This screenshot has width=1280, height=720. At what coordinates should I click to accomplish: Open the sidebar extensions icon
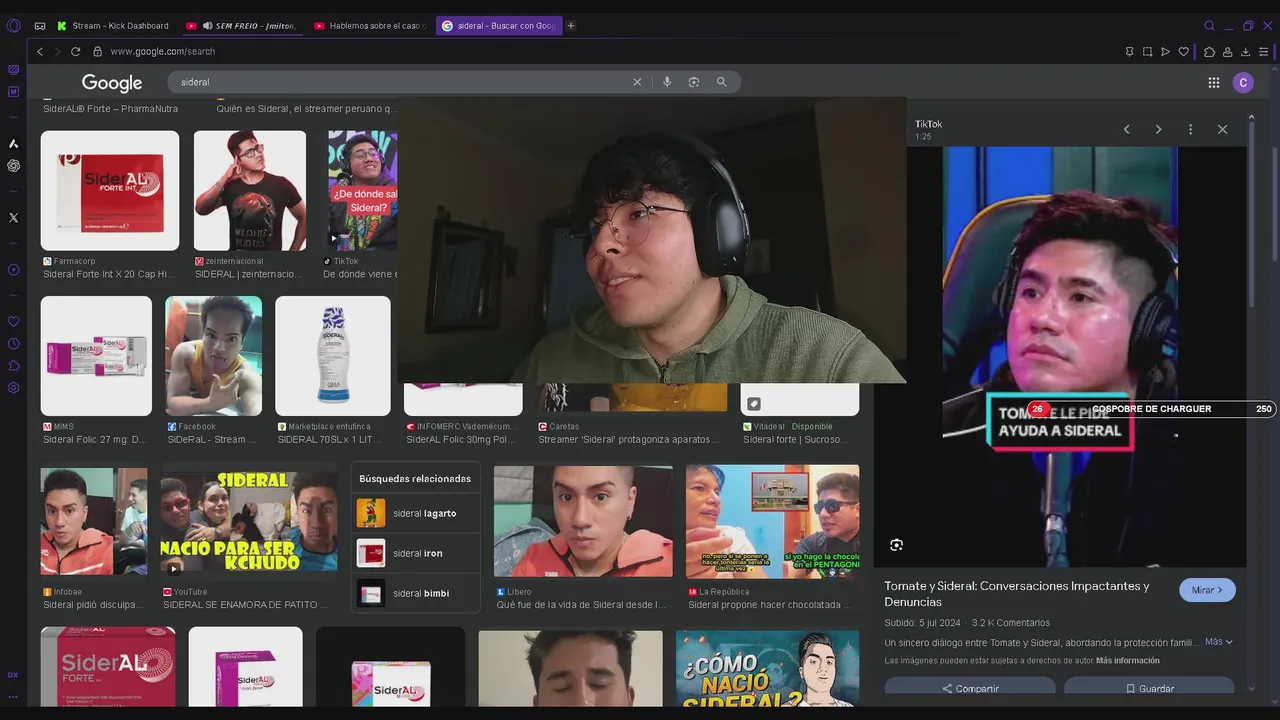pyautogui.click(x=13, y=366)
